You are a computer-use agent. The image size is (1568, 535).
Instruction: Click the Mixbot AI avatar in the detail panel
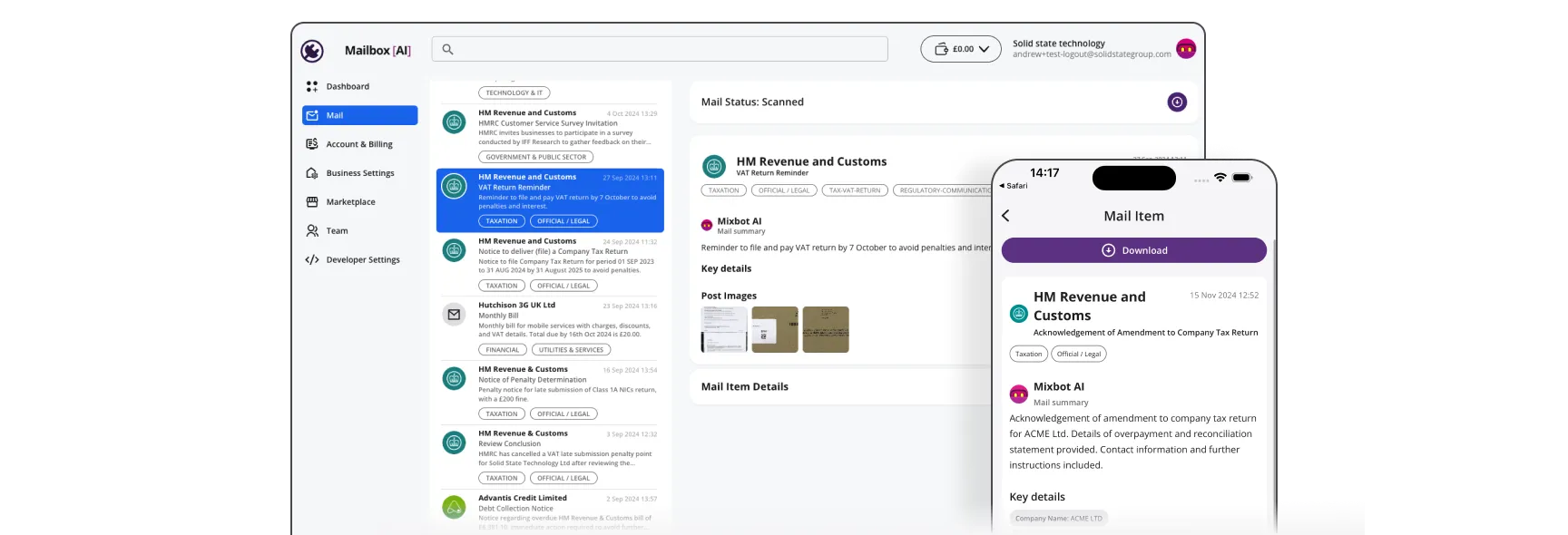(707, 225)
